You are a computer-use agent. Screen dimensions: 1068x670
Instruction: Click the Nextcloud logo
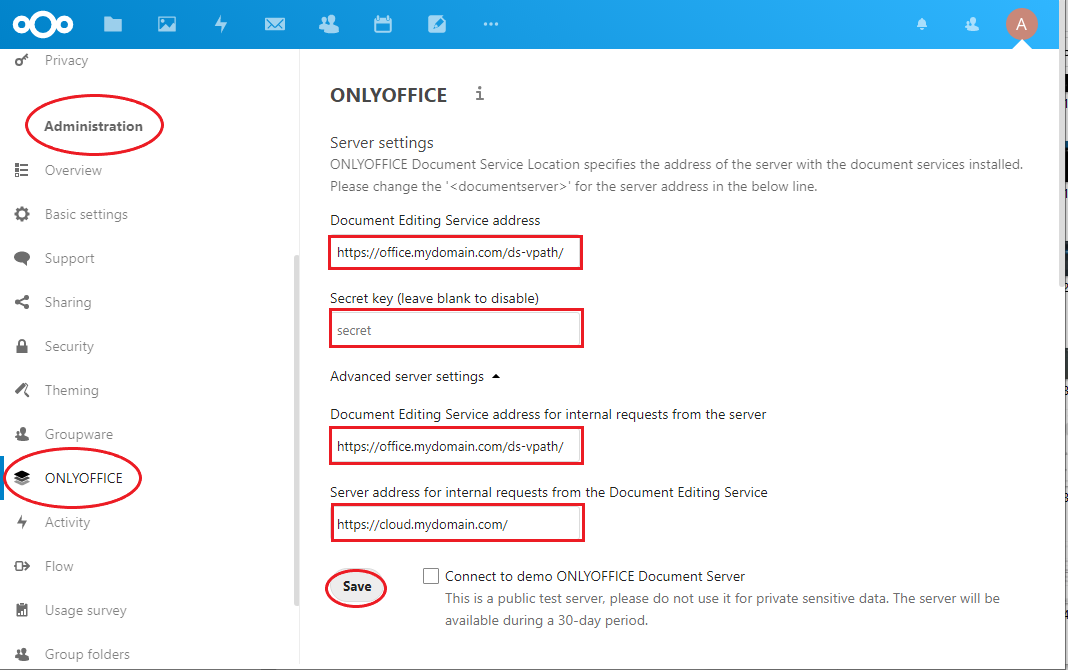[x=43, y=25]
